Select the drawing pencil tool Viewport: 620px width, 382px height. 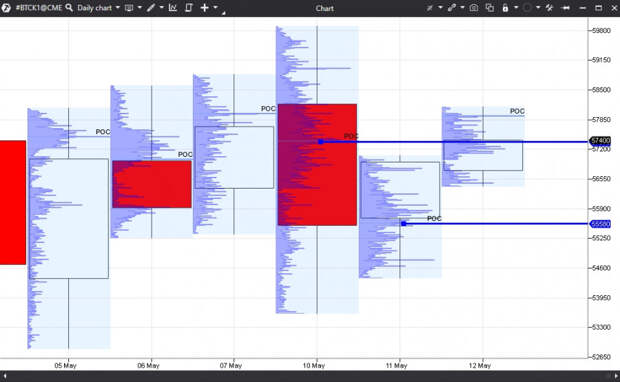(151, 8)
